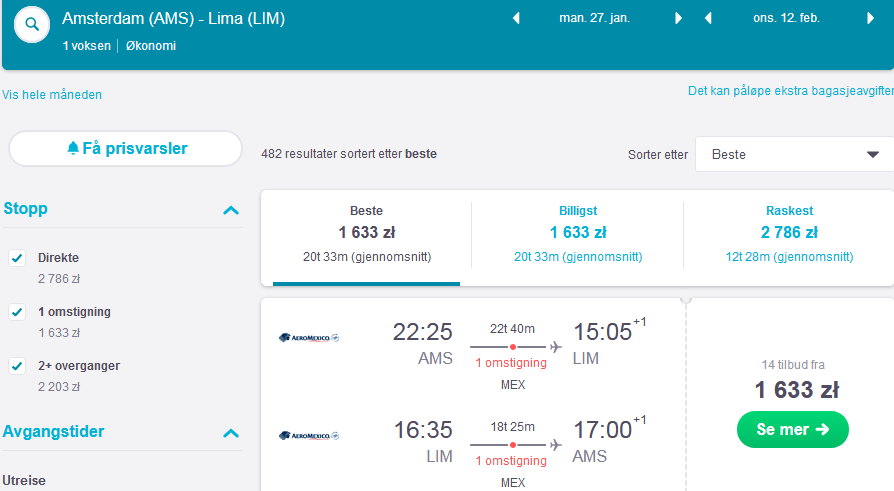894x491 pixels.
Task: Click Stopp section heading
Action: point(26,209)
